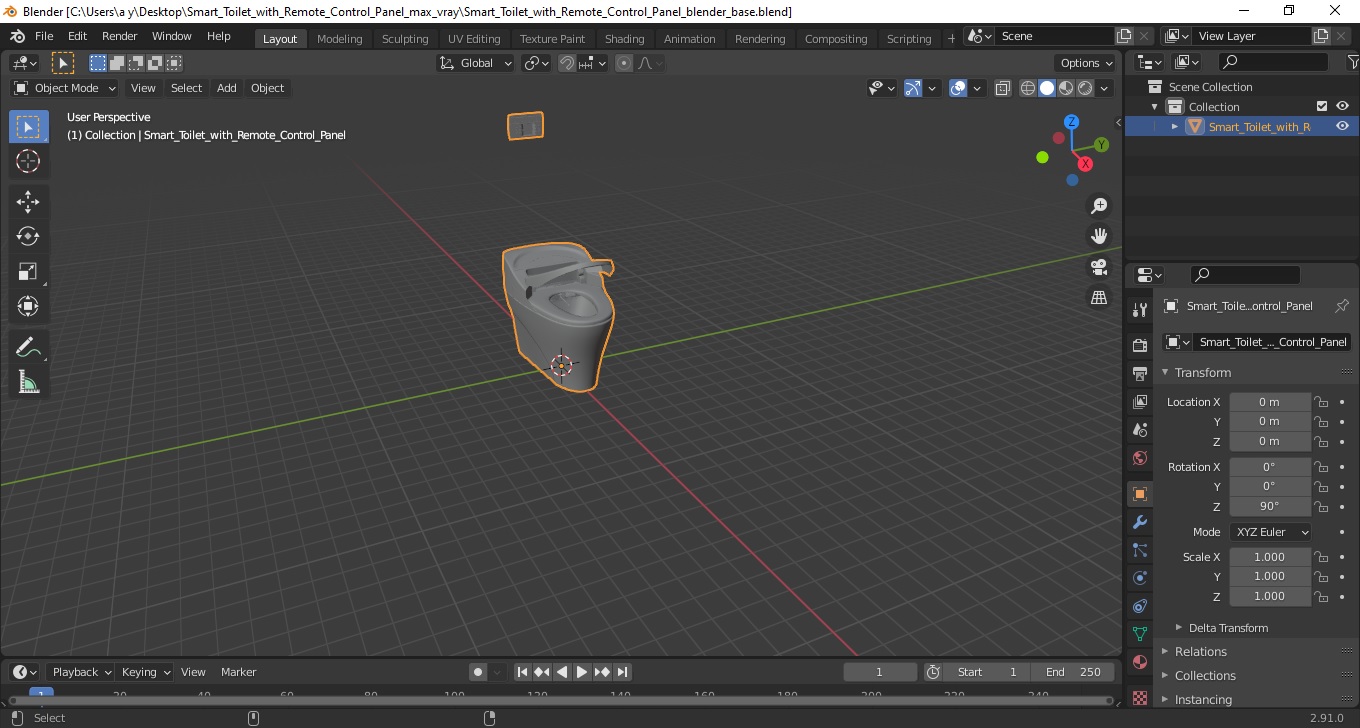Toggle snapping magnet in header
Screen dimensions: 1360x728
coord(567,63)
